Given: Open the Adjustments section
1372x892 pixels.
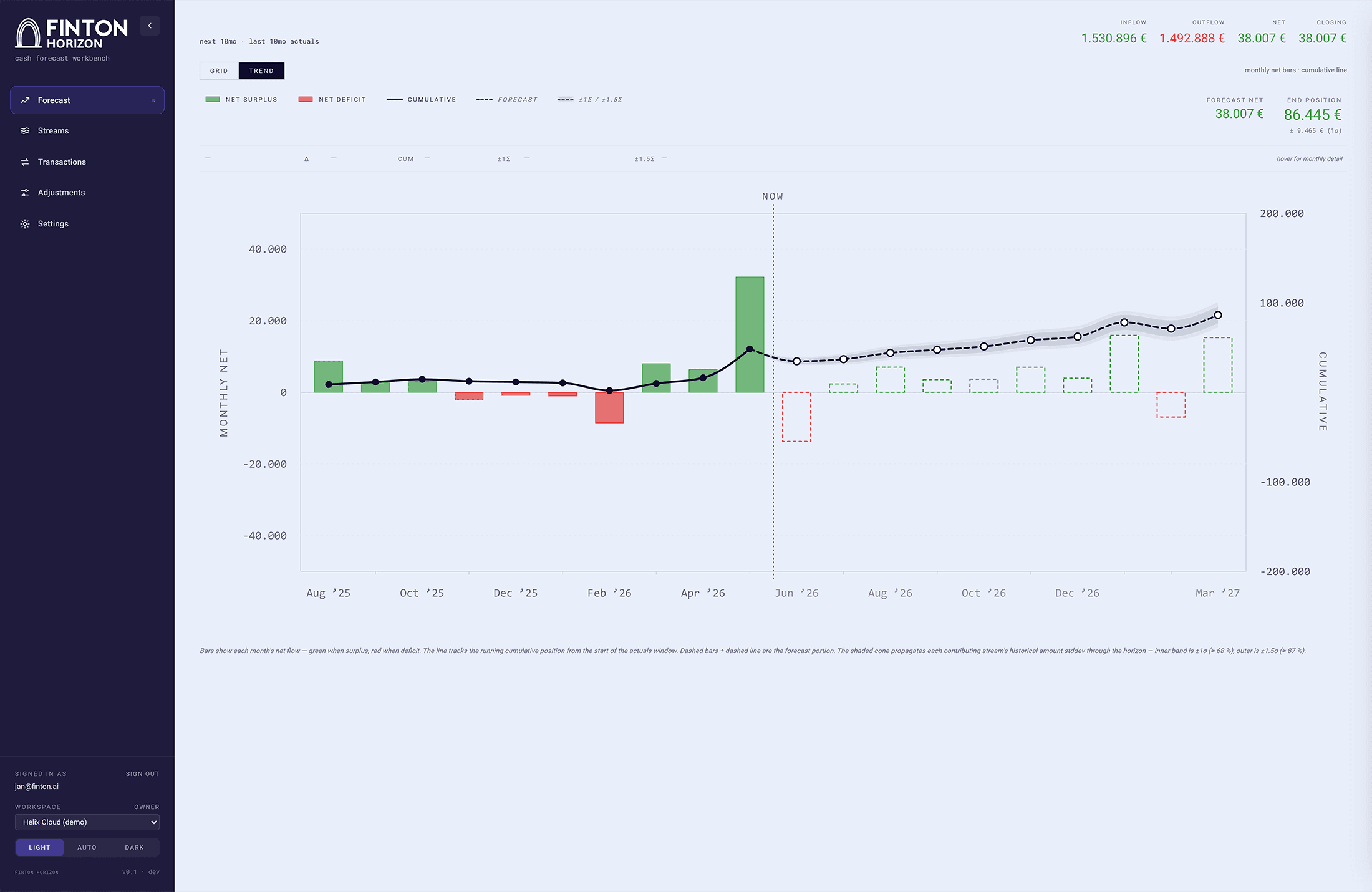Looking at the screenshot, I should click(x=87, y=193).
